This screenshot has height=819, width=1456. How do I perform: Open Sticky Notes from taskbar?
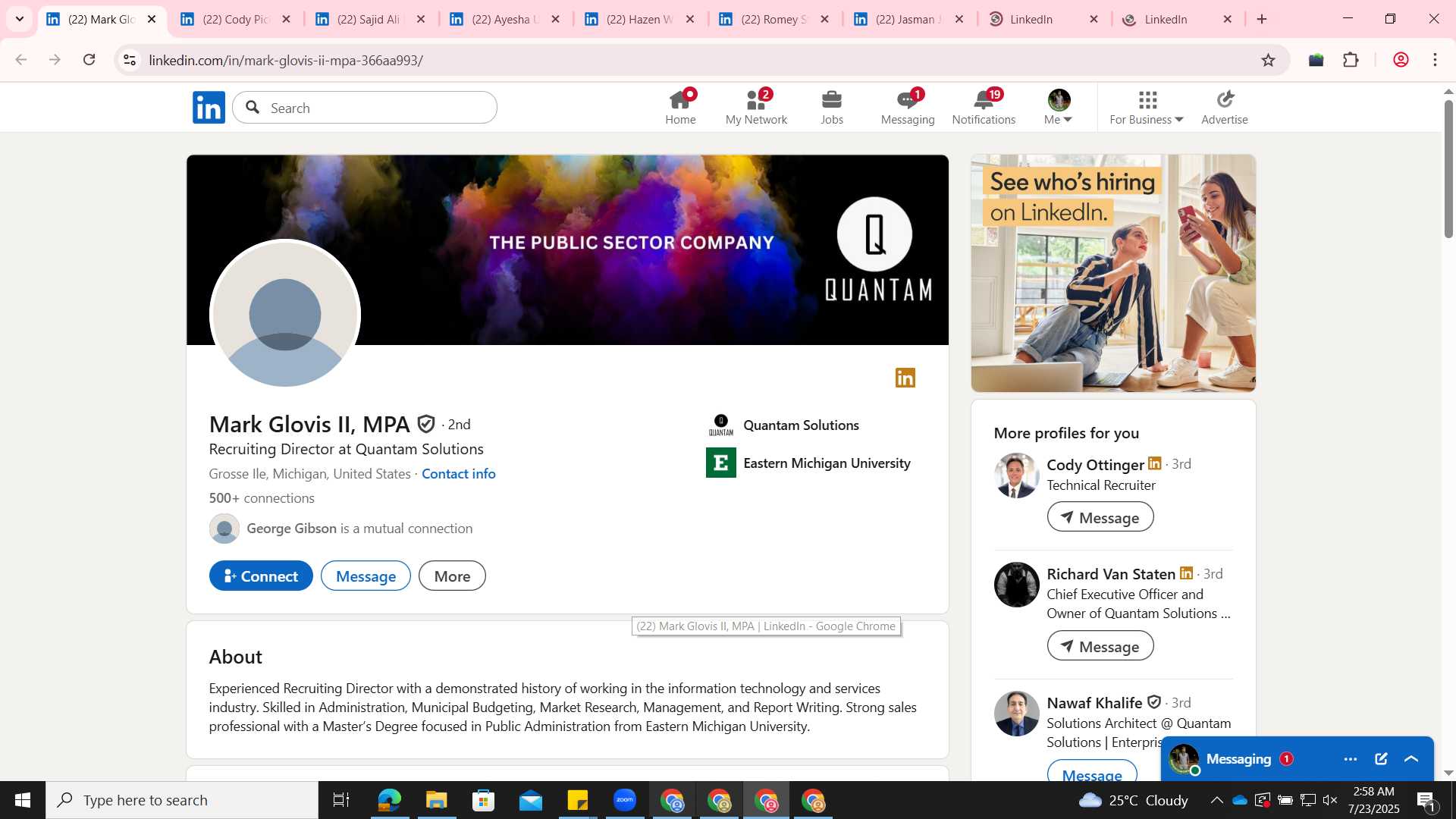(577, 800)
